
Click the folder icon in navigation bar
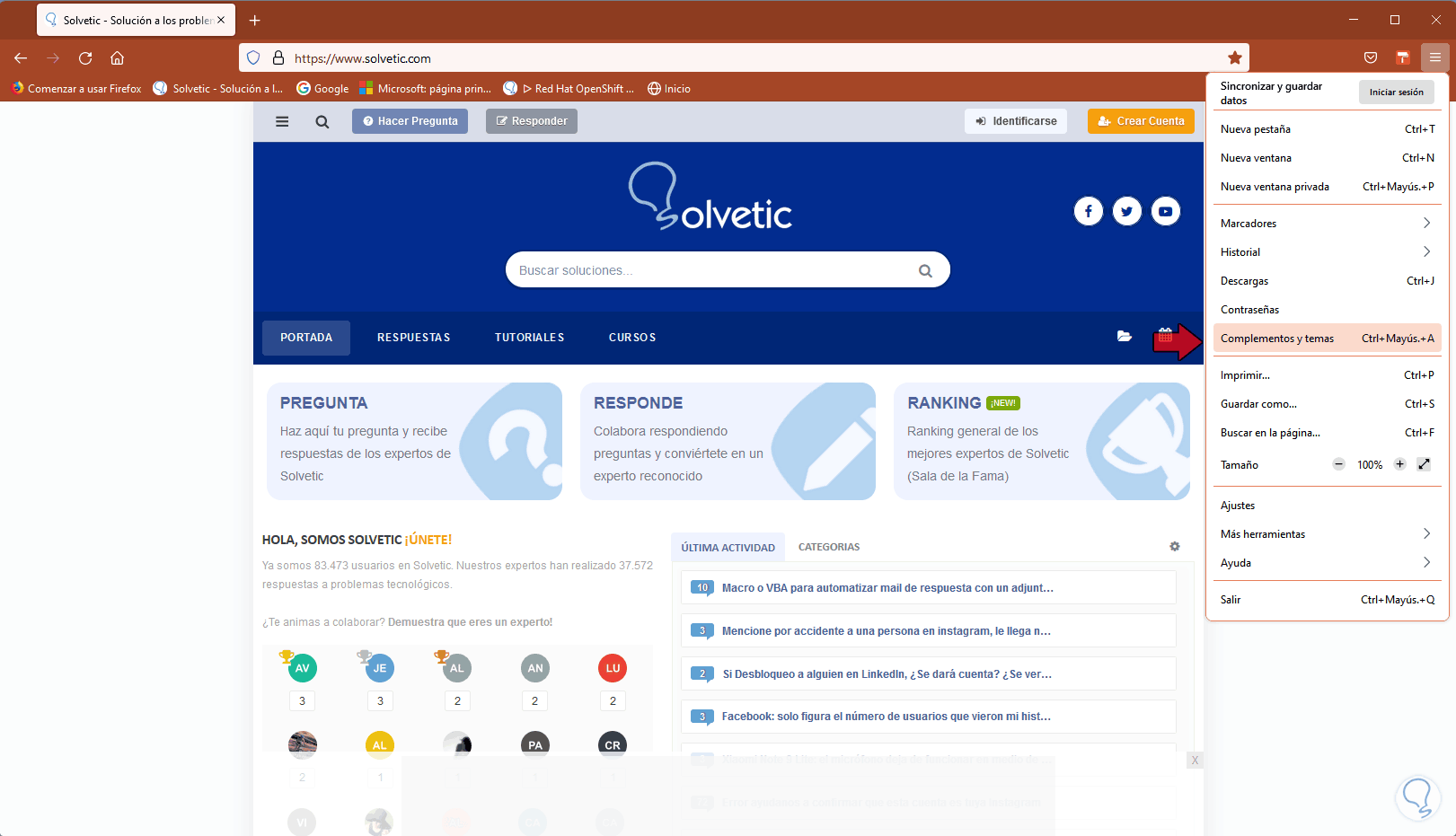(x=1125, y=337)
